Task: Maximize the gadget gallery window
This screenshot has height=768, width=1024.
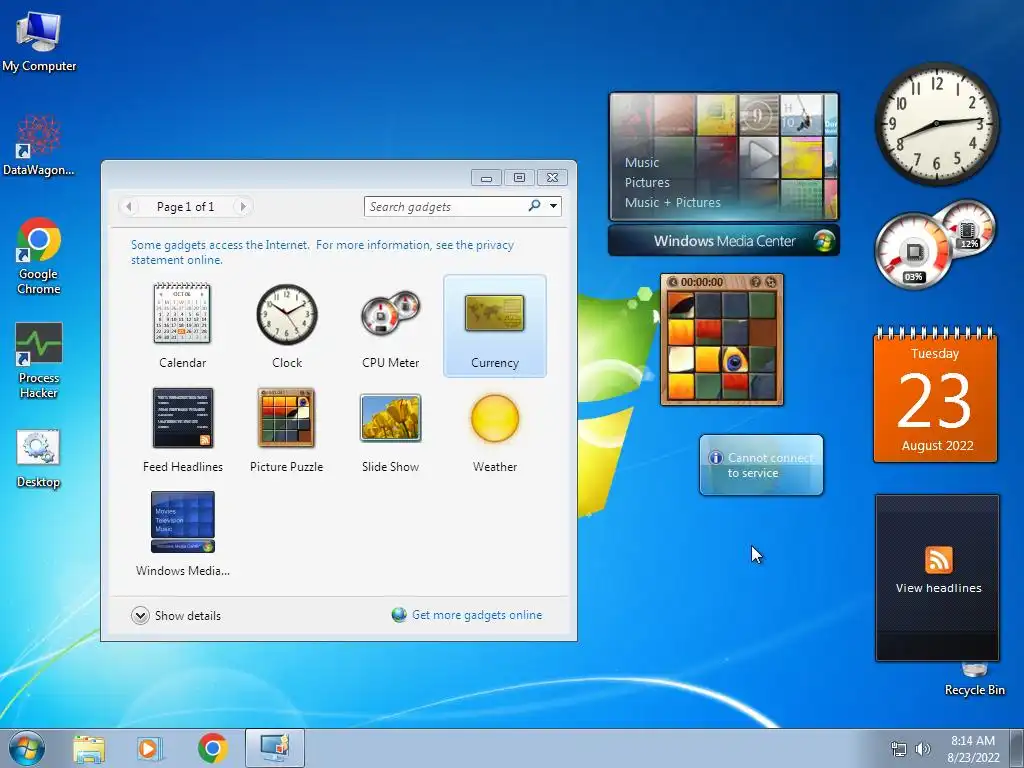Action: click(x=519, y=178)
